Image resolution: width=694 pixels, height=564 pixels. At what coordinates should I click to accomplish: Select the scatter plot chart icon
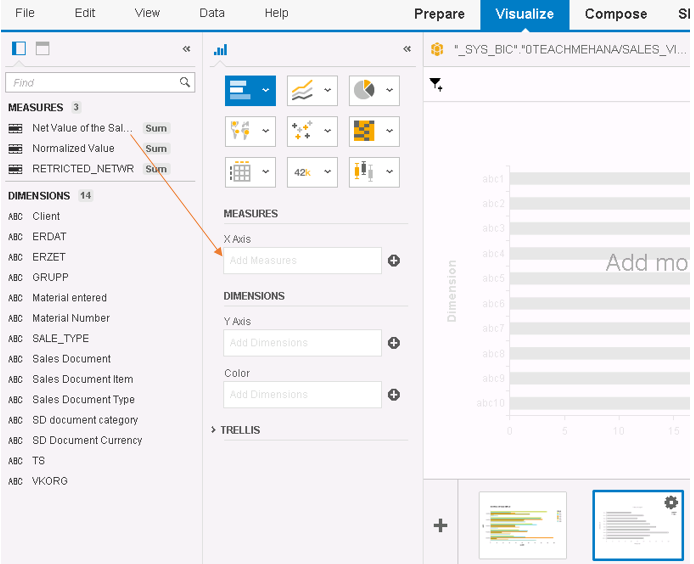click(302, 131)
